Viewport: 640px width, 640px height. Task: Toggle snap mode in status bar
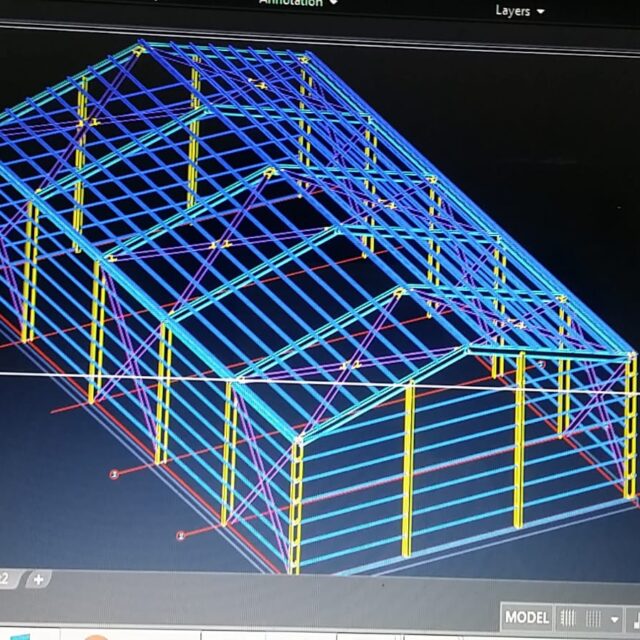coord(594,618)
